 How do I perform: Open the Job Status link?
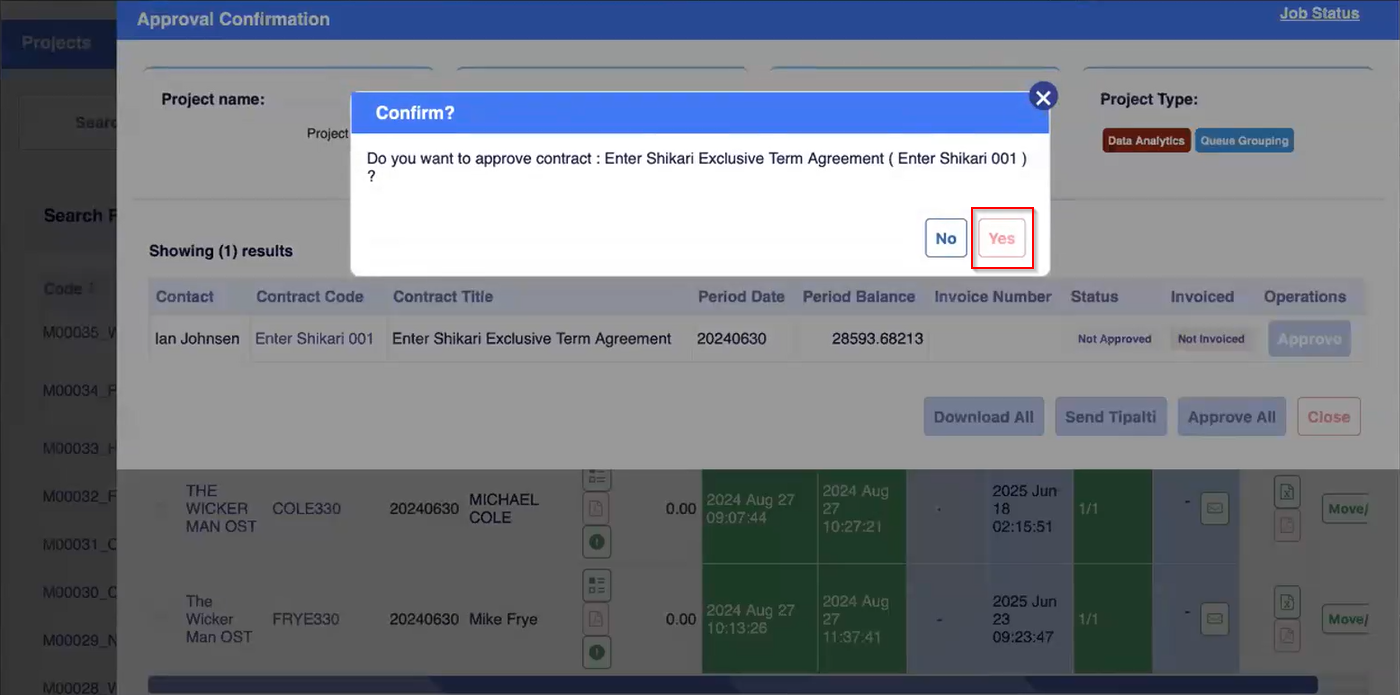(x=1319, y=14)
